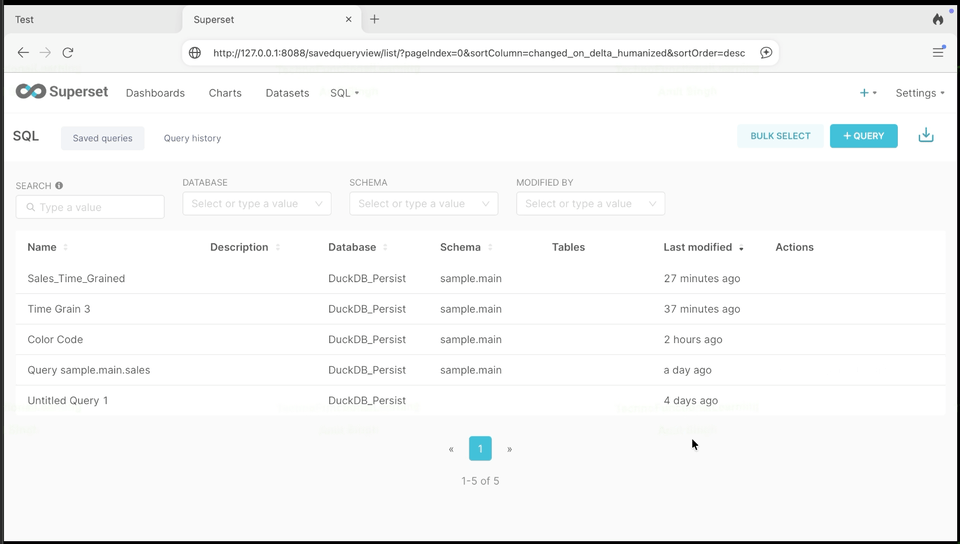Image resolution: width=960 pixels, height=544 pixels.
Task: Create a new query with + QUERY
Action: pos(863,136)
